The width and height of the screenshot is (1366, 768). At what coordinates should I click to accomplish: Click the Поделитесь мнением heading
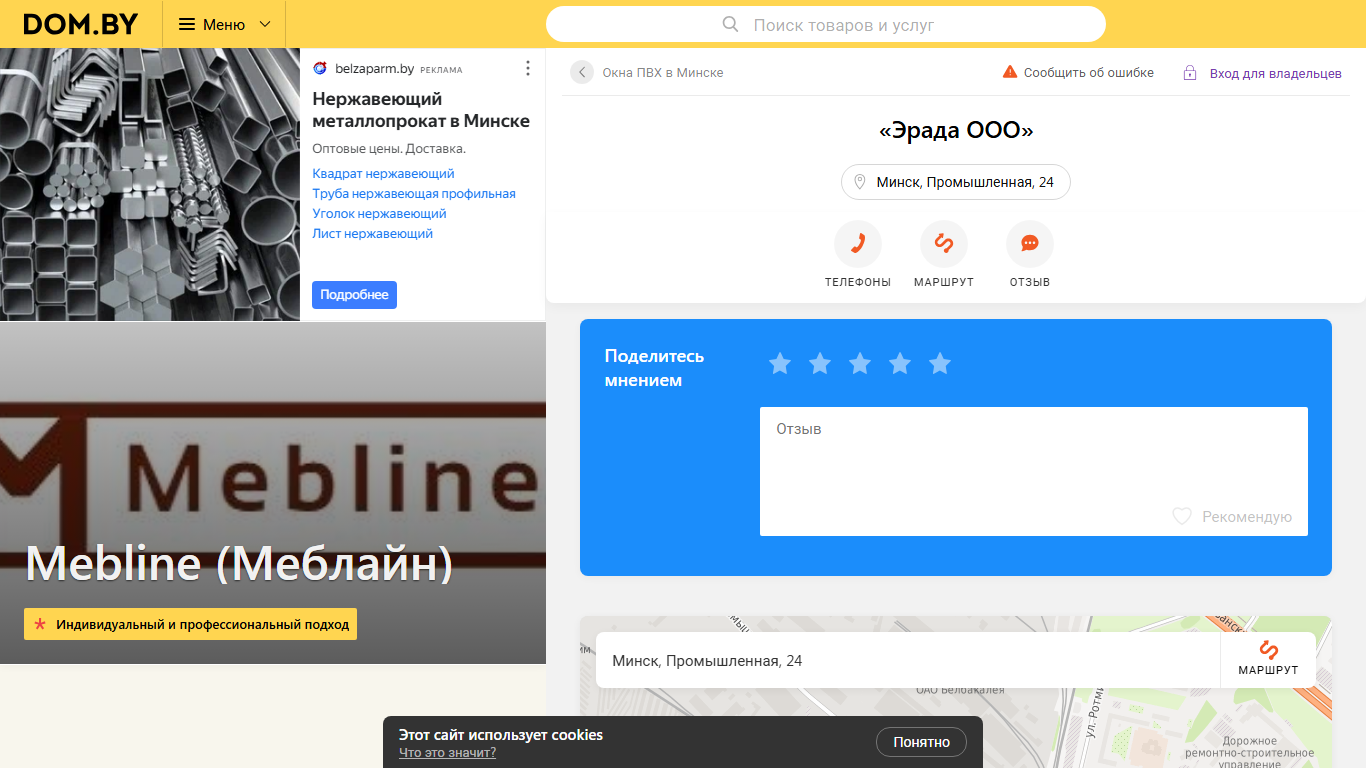click(x=655, y=368)
